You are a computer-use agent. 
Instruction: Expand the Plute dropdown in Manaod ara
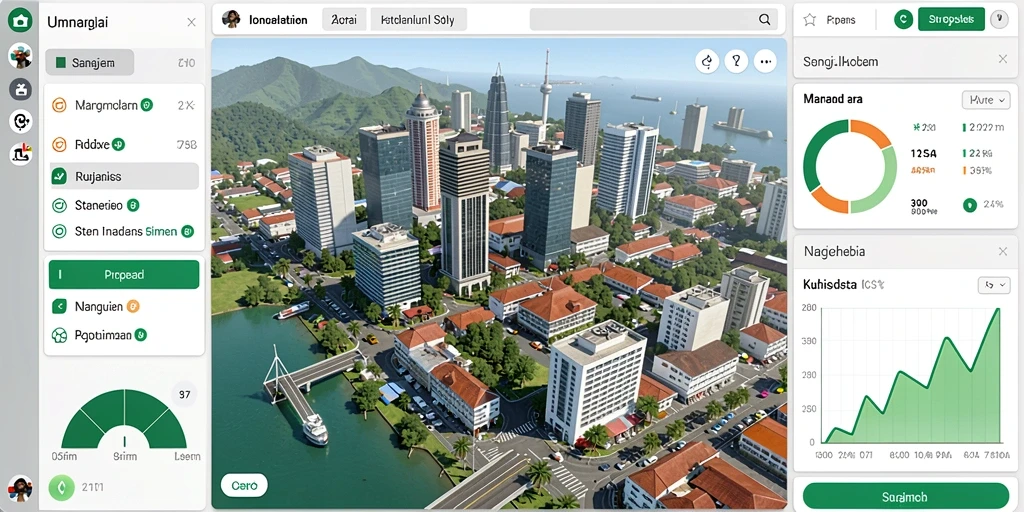coord(986,100)
